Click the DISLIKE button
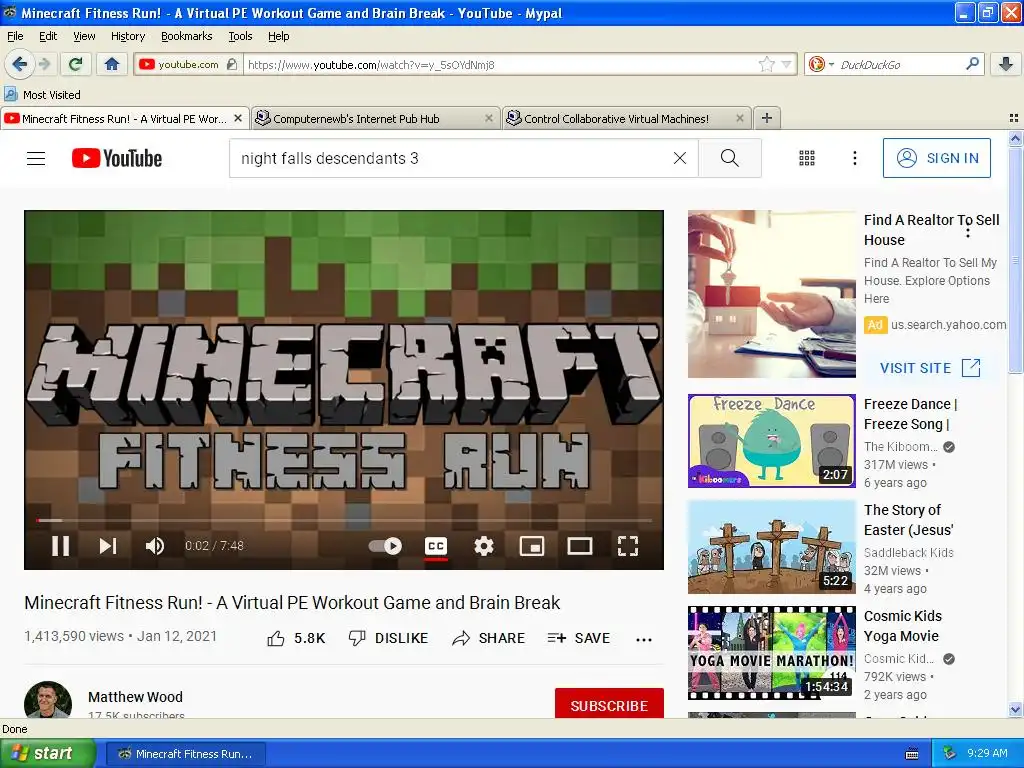This screenshot has height=768, width=1024. click(389, 638)
